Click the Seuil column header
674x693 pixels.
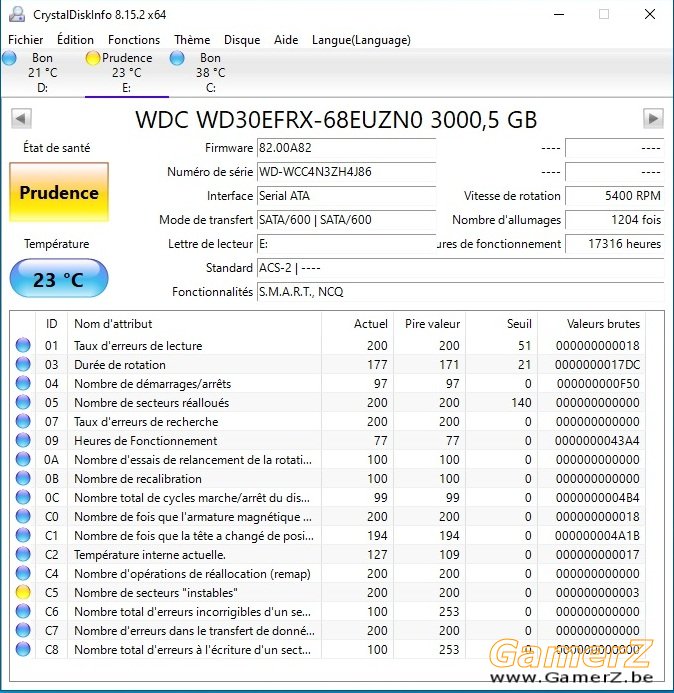[x=502, y=324]
